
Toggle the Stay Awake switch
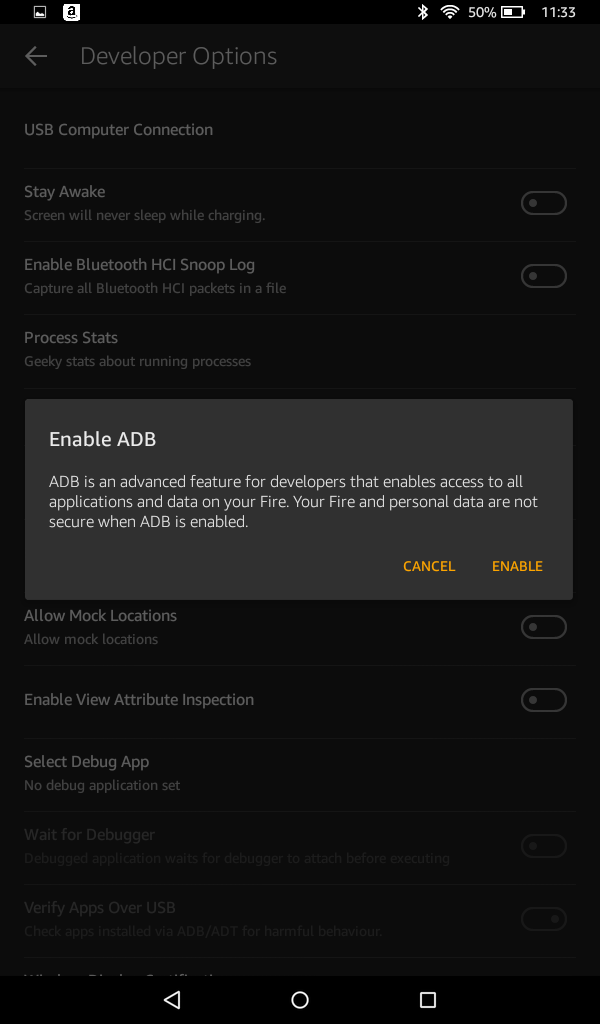click(543, 202)
